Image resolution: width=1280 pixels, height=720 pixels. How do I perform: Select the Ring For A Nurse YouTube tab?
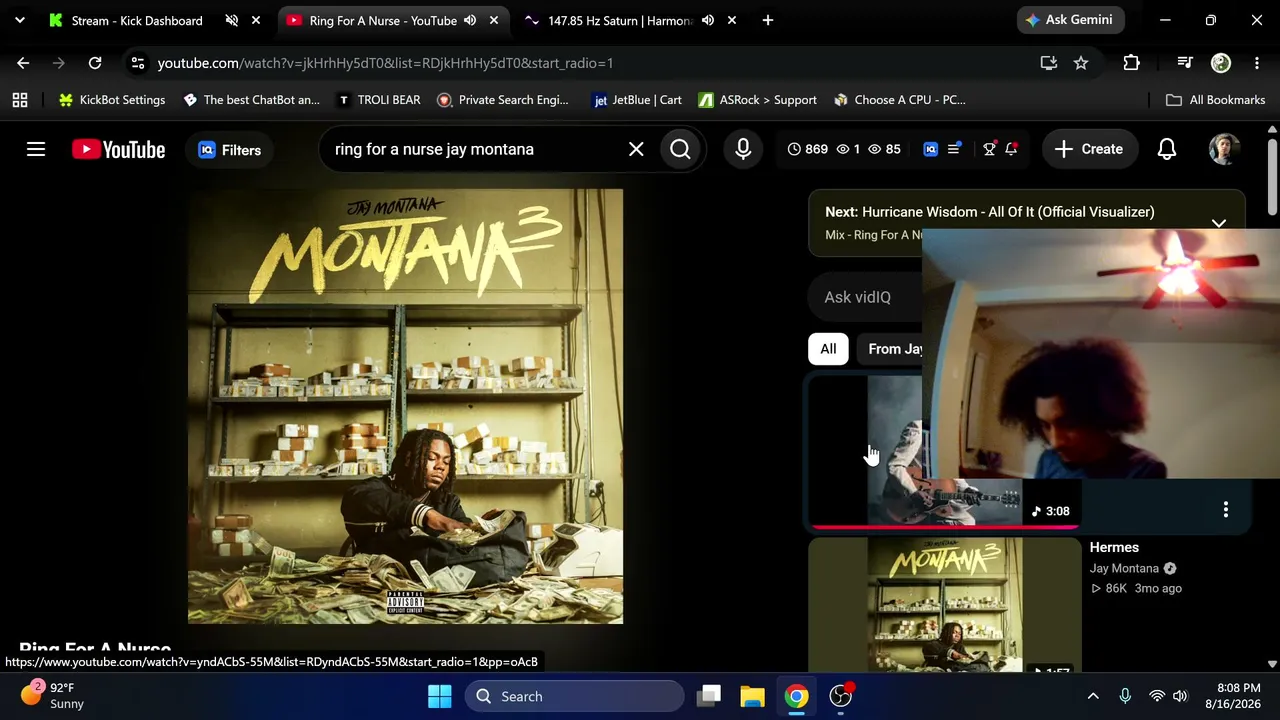(x=383, y=20)
